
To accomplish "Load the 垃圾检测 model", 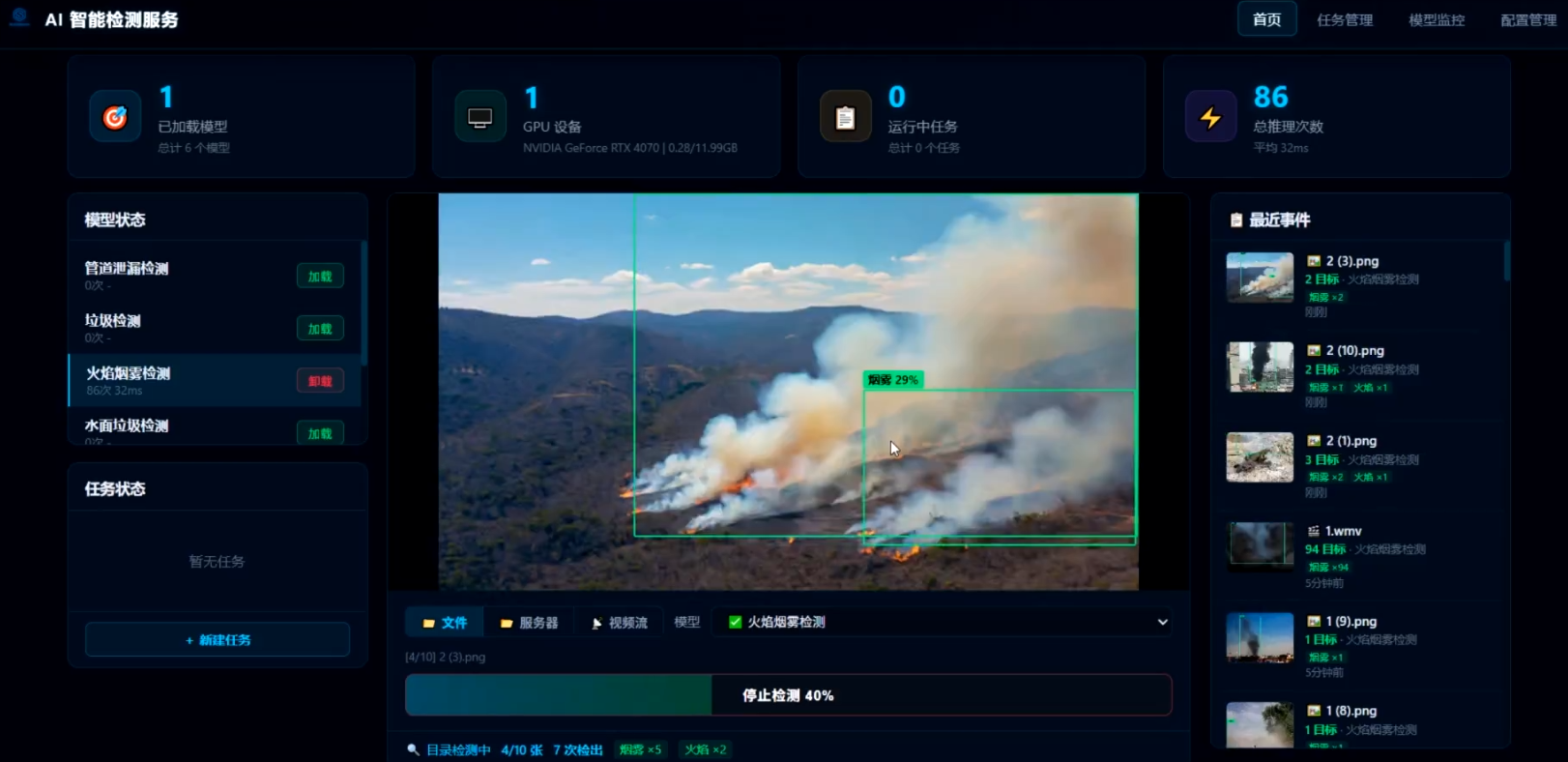I will pos(320,329).
